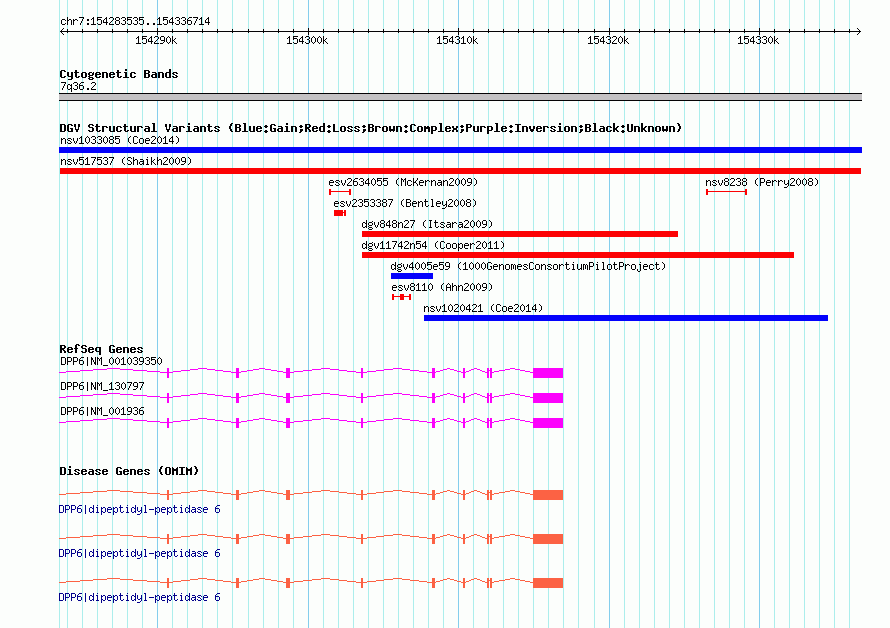The height and width of the screenshot is (628, 890).
Task: Open the second DPP6|dipeptidyl-peptidase 6 link
Action: [x=140, y=553]
